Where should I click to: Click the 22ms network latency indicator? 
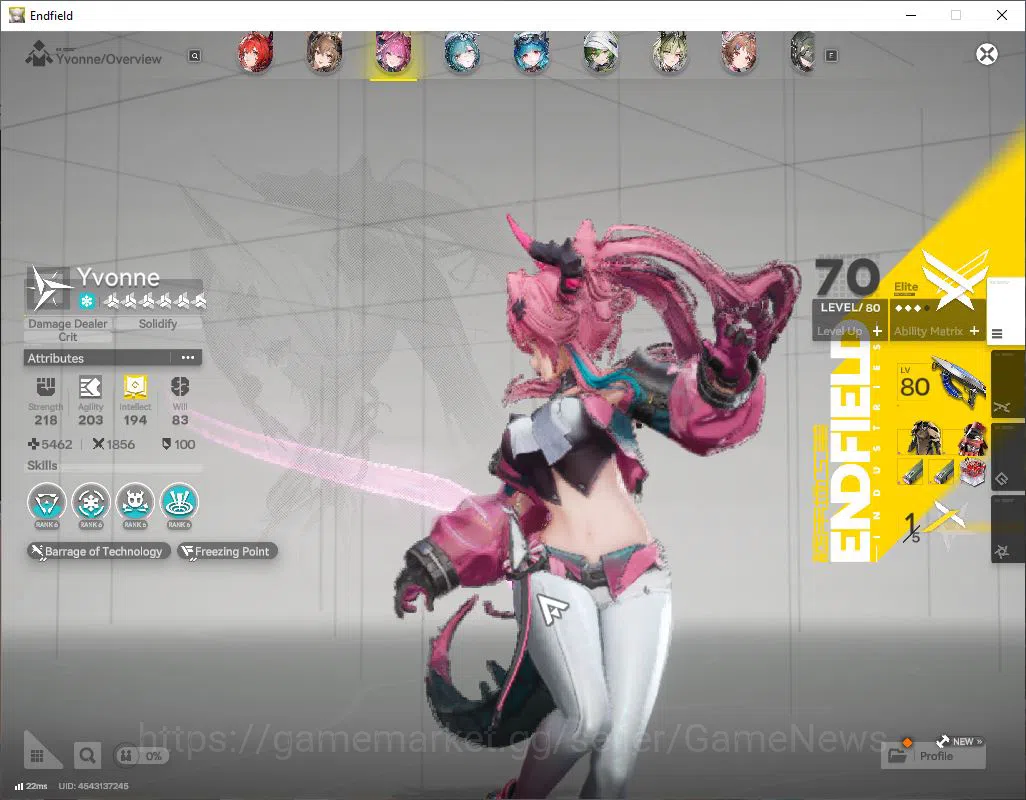(x=31, y=786)
